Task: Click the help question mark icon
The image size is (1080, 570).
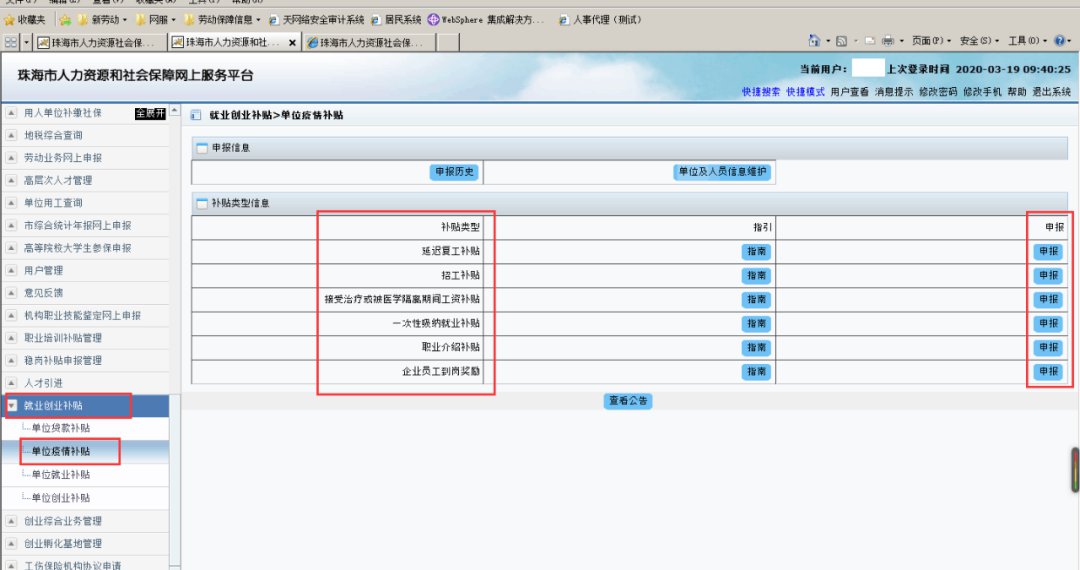Action: pyautogui.click(x=1059, y=41)
